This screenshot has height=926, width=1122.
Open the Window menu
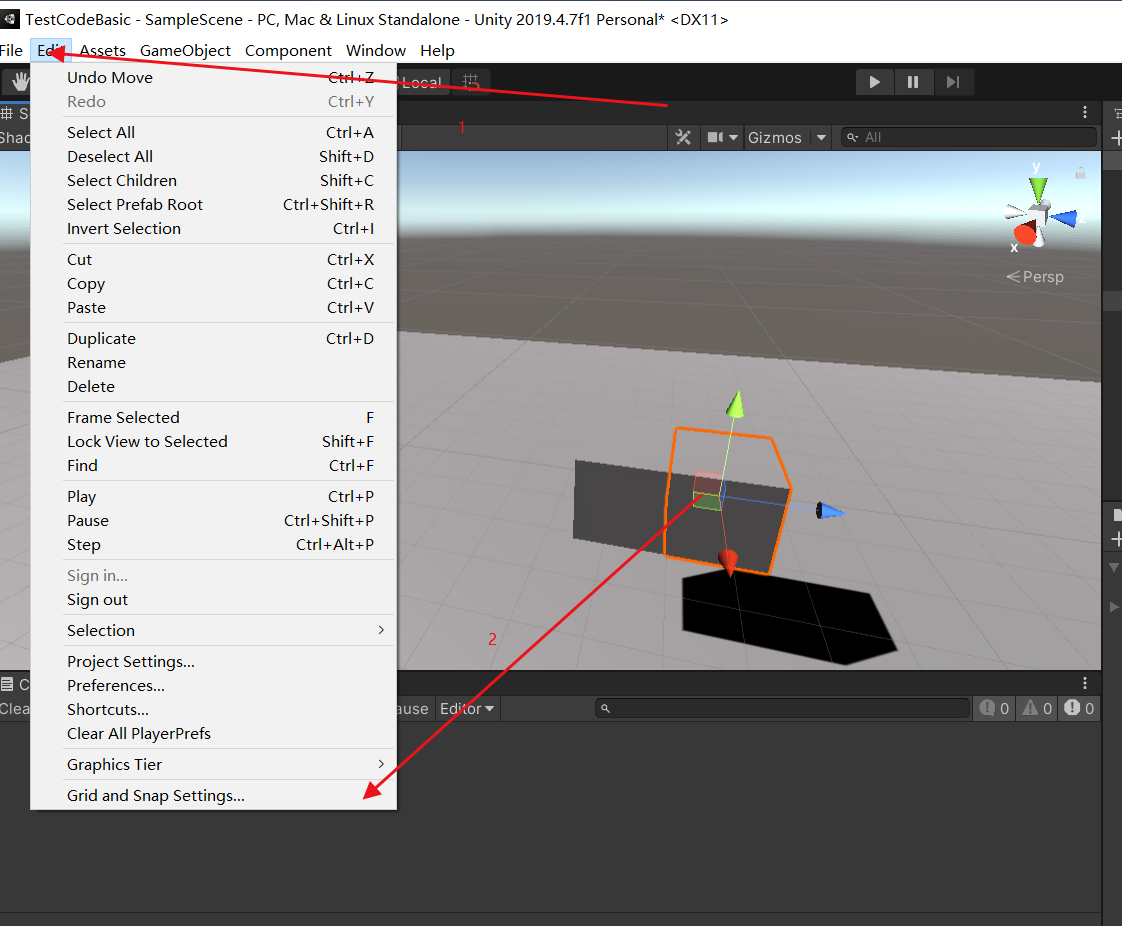pyautogui.click(x=376, y=50)
